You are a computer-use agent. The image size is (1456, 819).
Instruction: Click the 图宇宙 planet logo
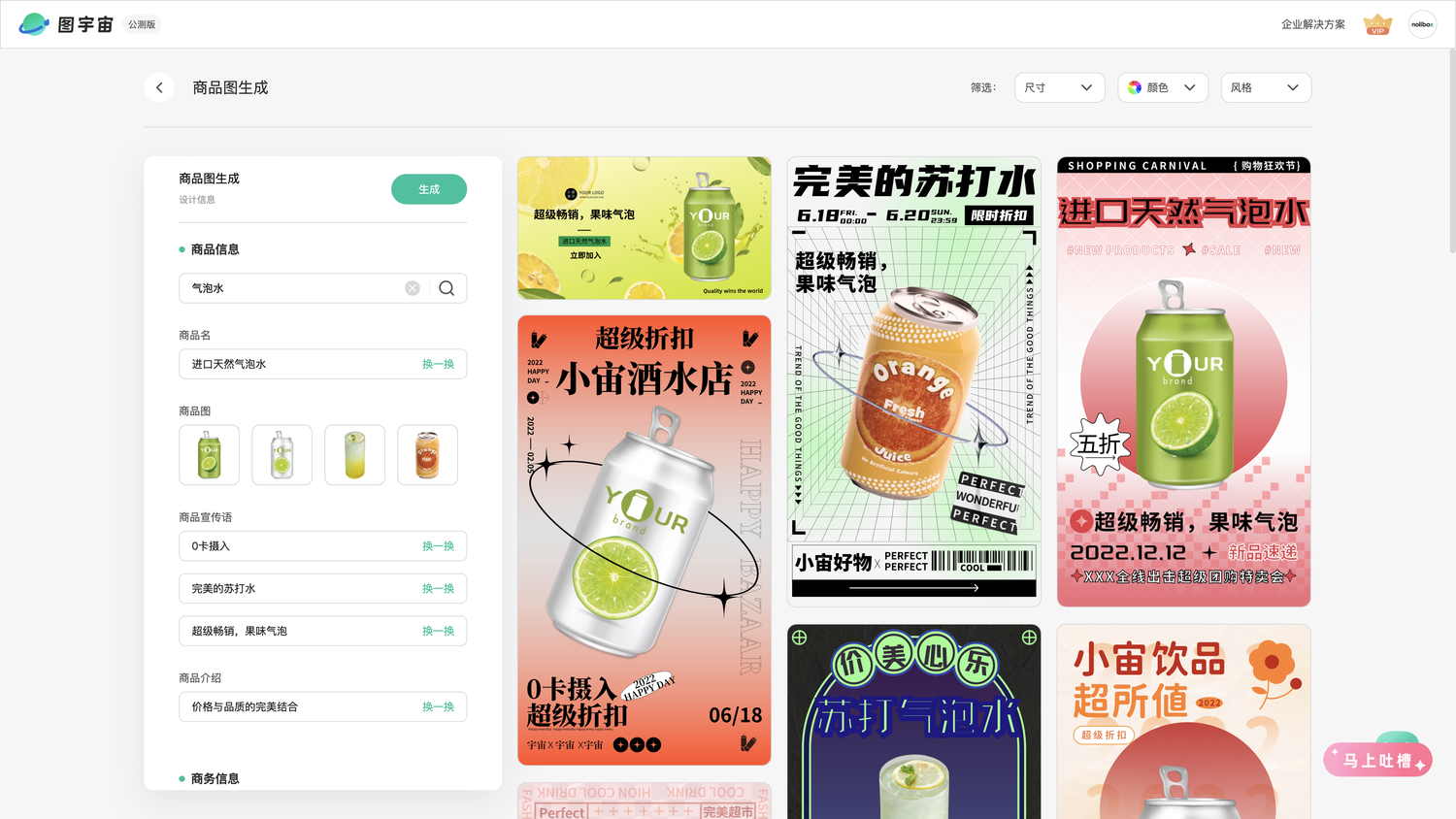click(34, 24)
